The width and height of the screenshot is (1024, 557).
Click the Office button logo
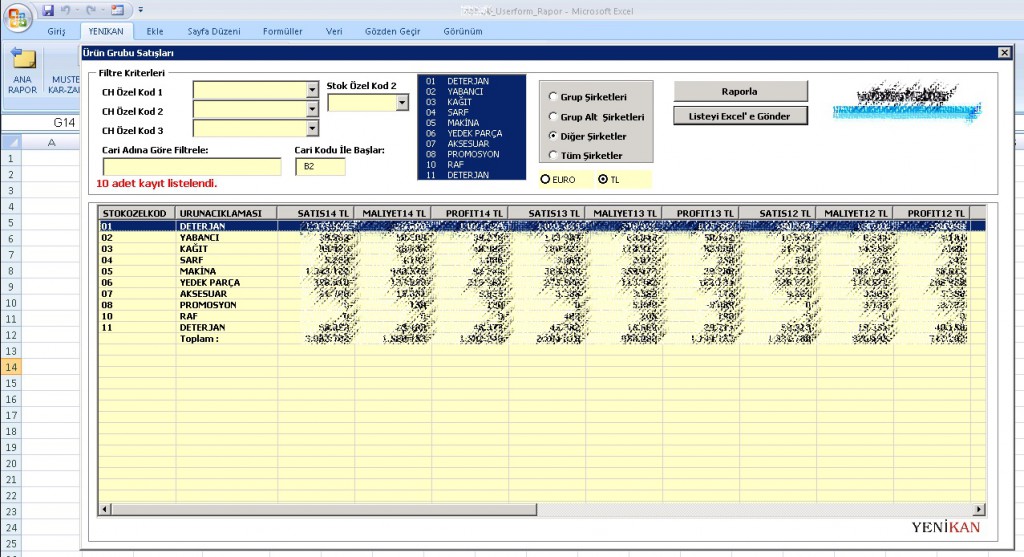[18, 17]
